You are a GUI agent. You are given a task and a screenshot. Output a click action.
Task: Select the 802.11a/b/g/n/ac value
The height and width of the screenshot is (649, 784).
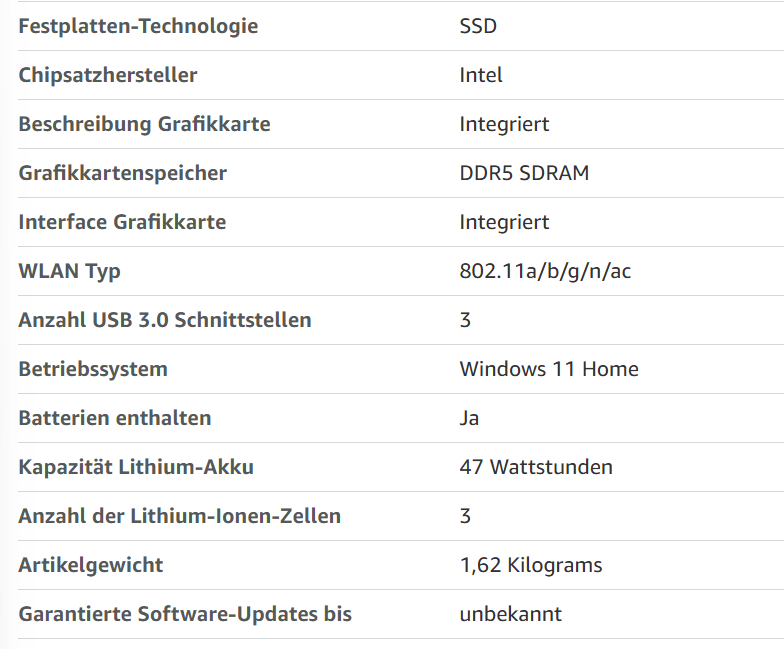[x=545, y=271]
